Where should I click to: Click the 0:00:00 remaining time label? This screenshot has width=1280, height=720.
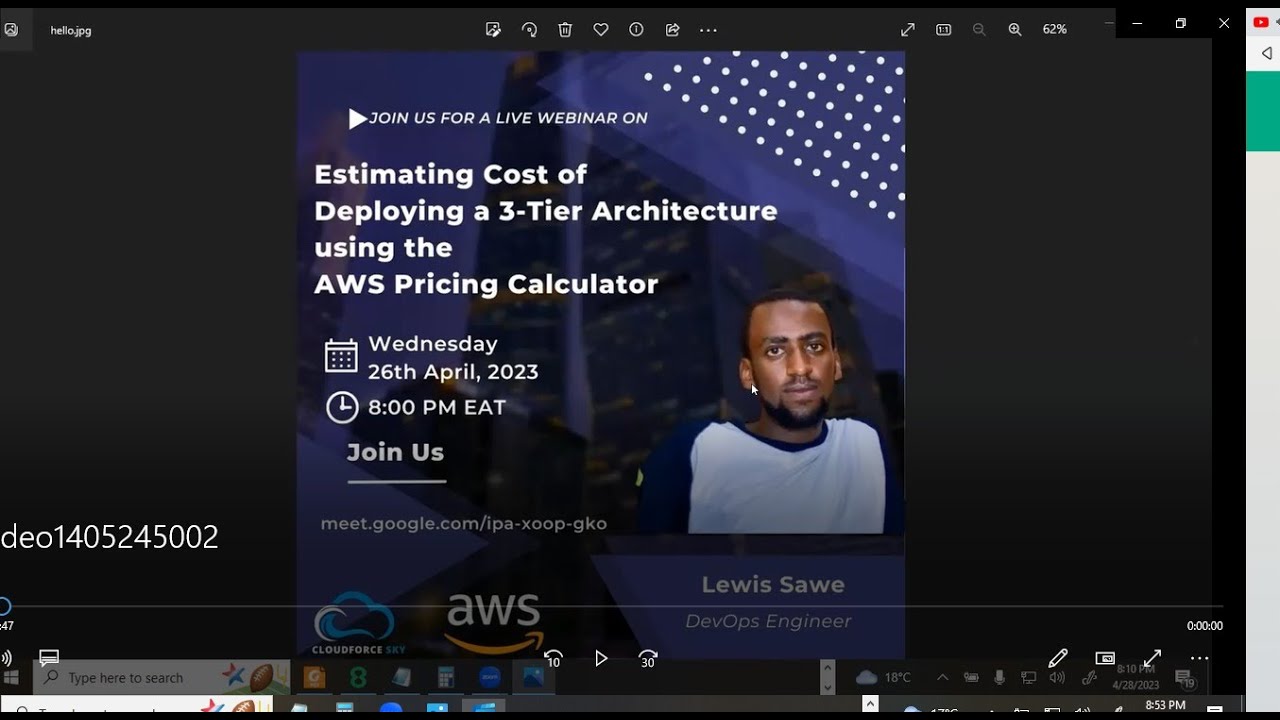pos(1204,626)
